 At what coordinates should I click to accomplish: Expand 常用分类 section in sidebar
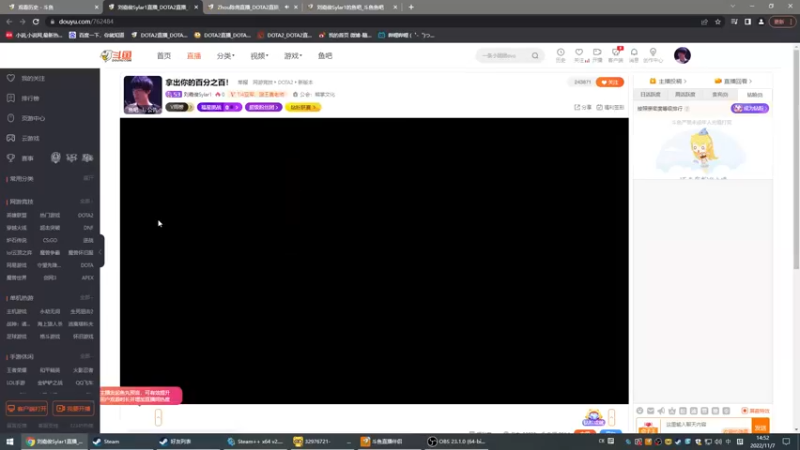88,178
